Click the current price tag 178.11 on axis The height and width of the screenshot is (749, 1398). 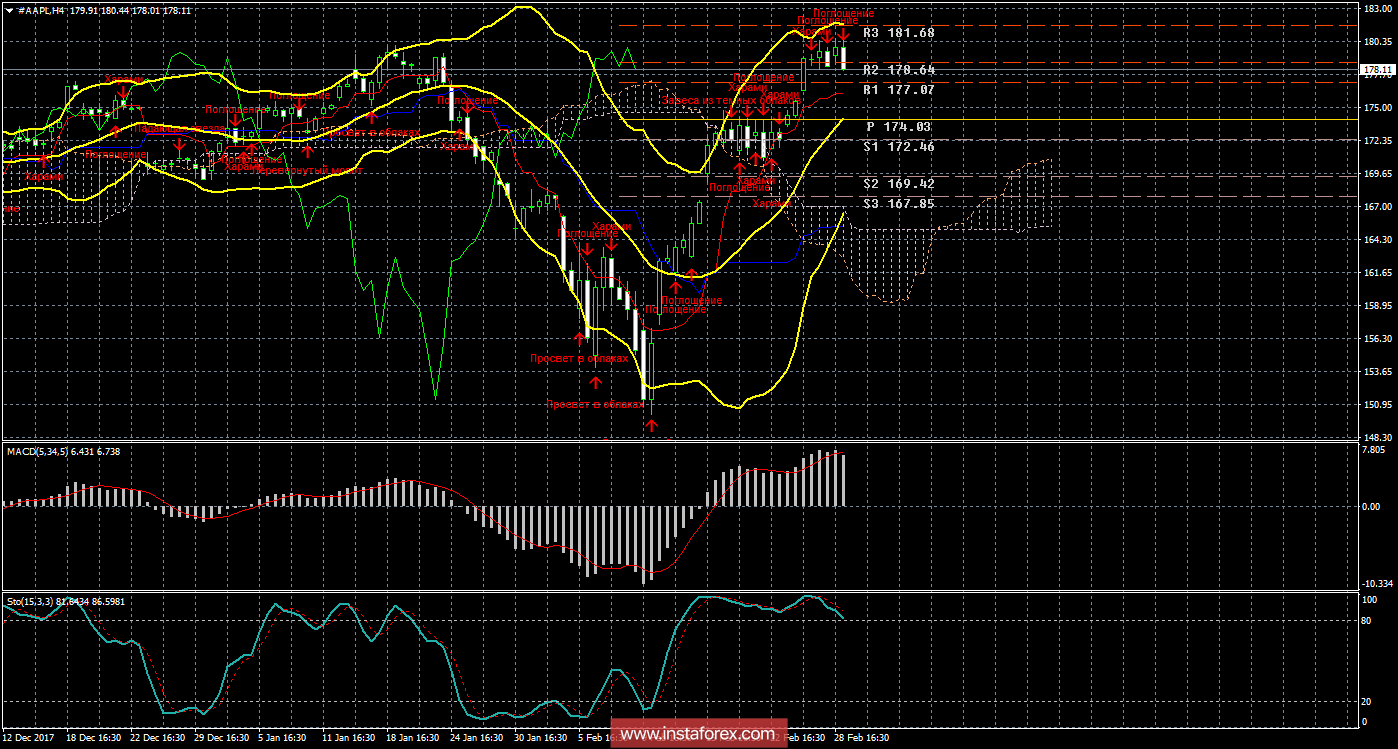click(1377, 70)
